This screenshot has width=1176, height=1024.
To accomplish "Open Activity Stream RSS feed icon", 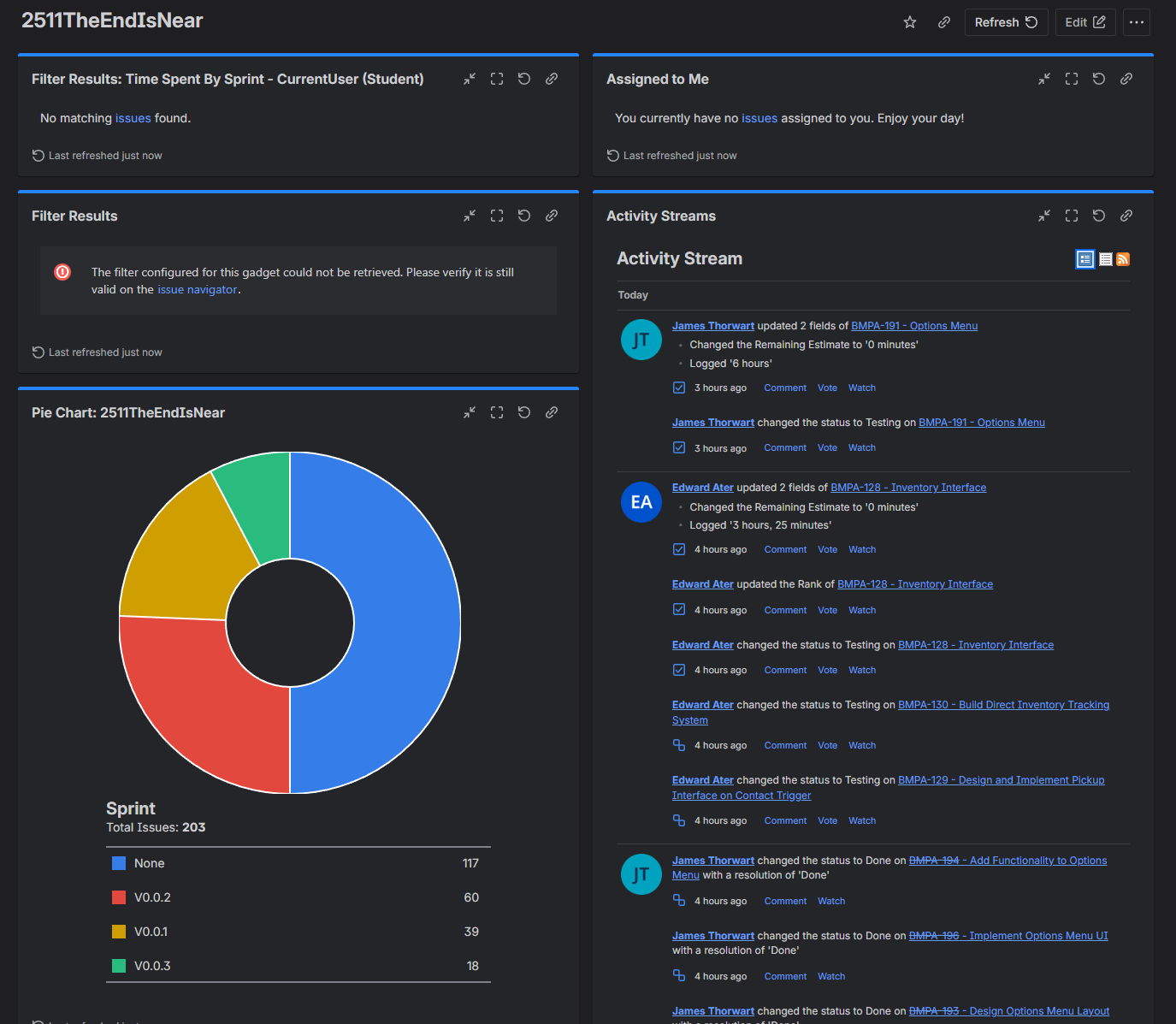I will (x=1123, y=259).
